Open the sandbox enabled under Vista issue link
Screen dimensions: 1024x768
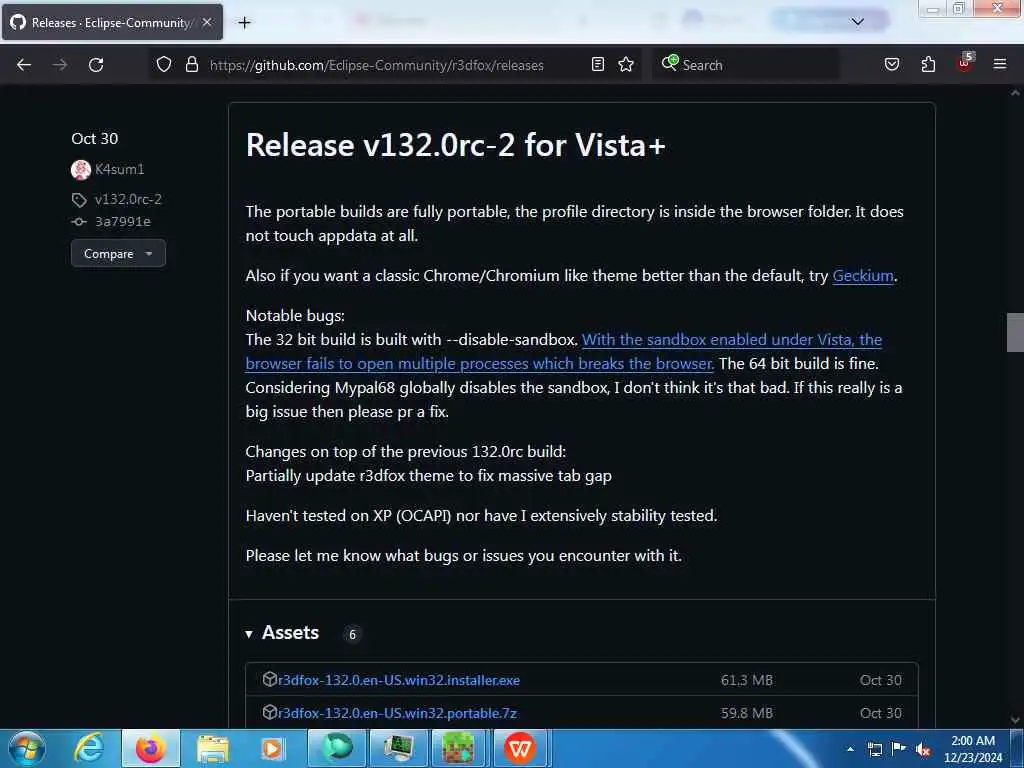point(564,351)
